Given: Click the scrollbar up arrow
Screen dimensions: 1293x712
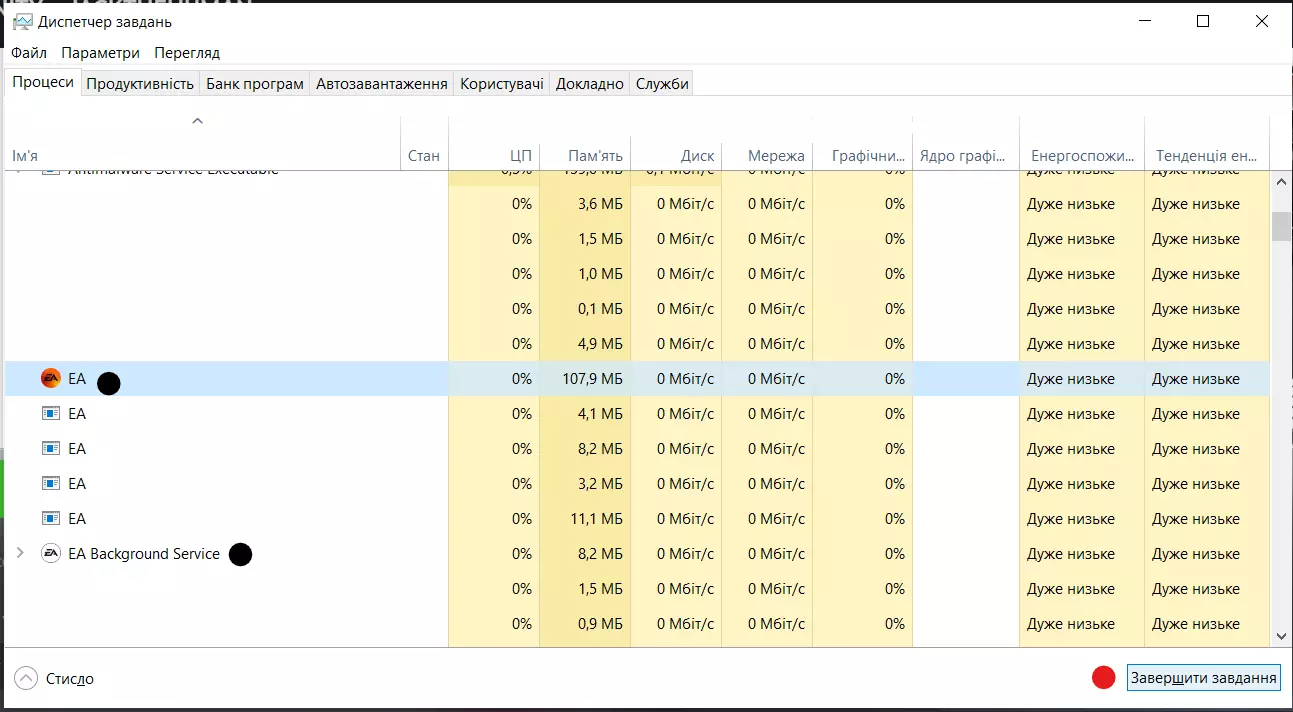Looking at the screenshot, I should click(x=1280, y=182).
